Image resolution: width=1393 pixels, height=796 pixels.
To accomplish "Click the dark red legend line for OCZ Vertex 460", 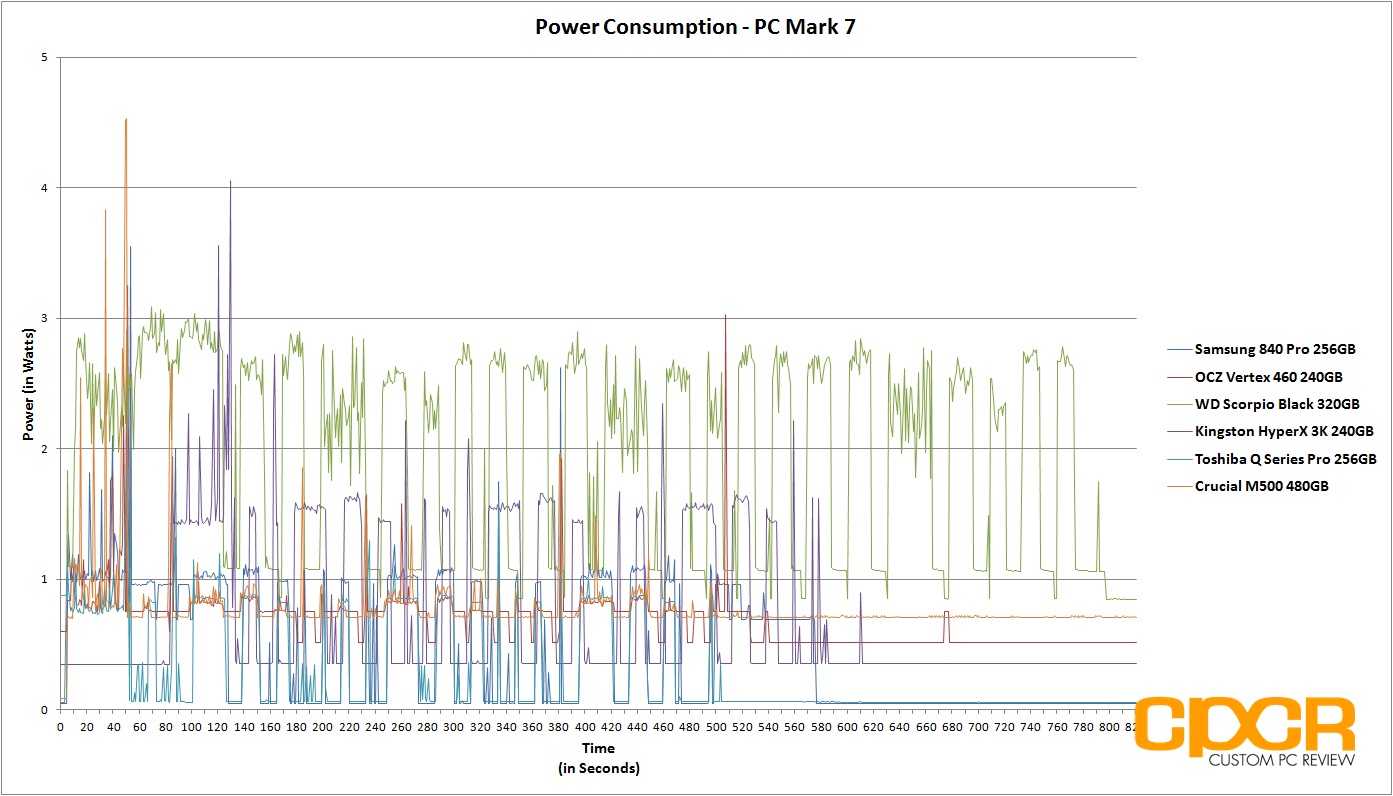I will 1178,377.
